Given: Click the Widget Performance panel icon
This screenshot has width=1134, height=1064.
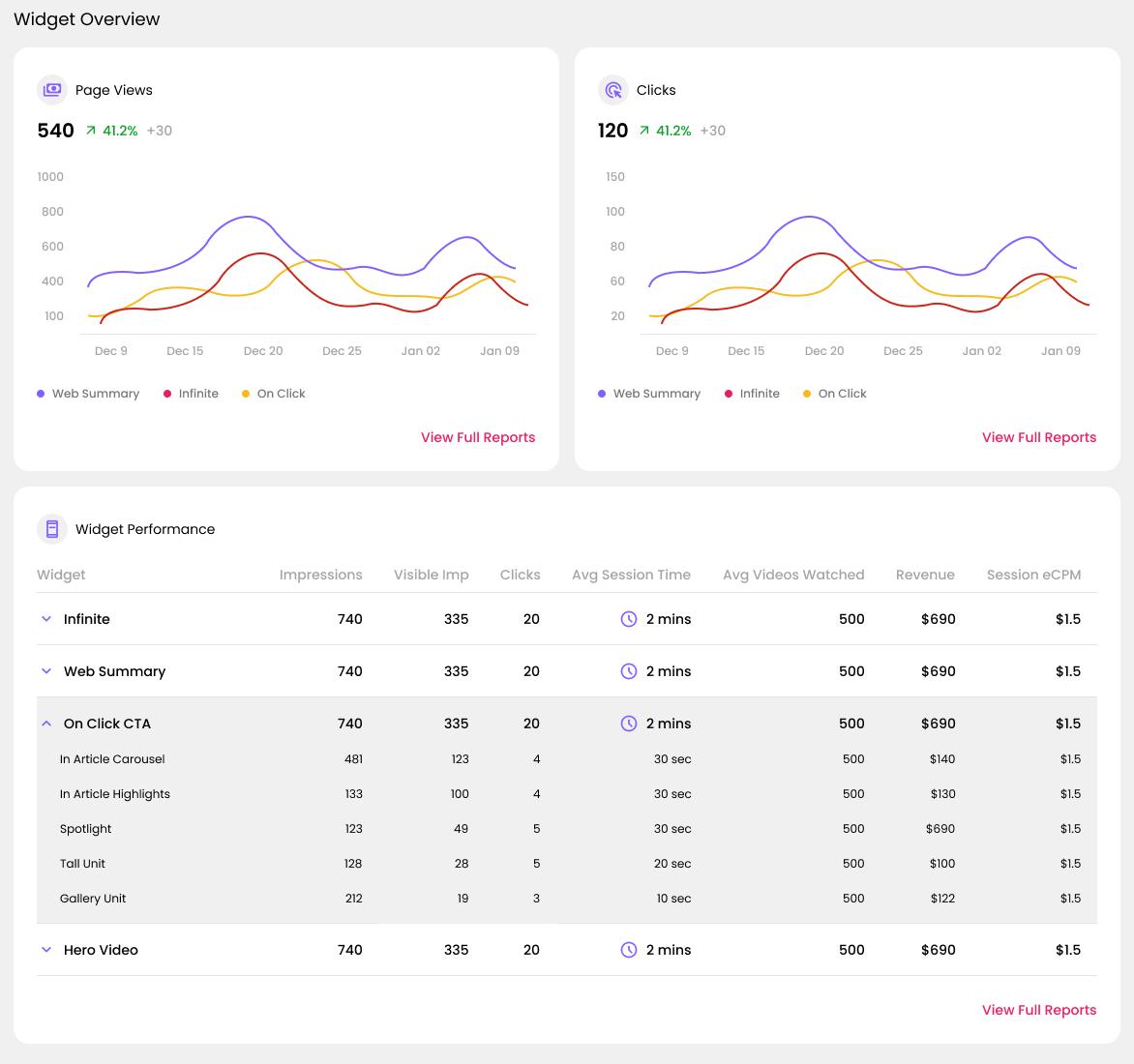Looking at the screenshot, I should (x=52, y=529).
